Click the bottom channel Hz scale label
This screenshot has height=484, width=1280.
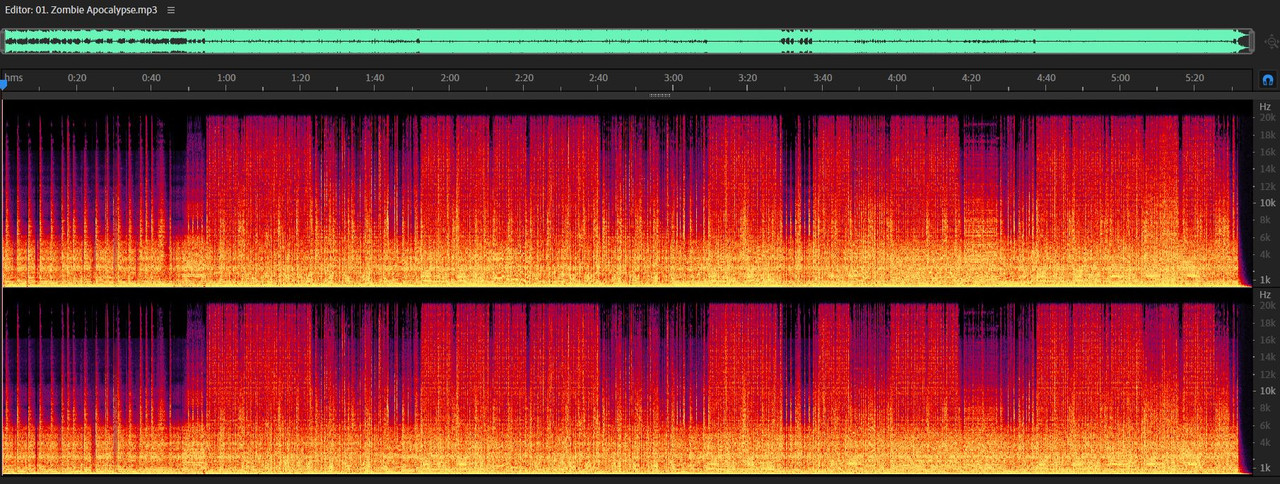point(1265,295)
